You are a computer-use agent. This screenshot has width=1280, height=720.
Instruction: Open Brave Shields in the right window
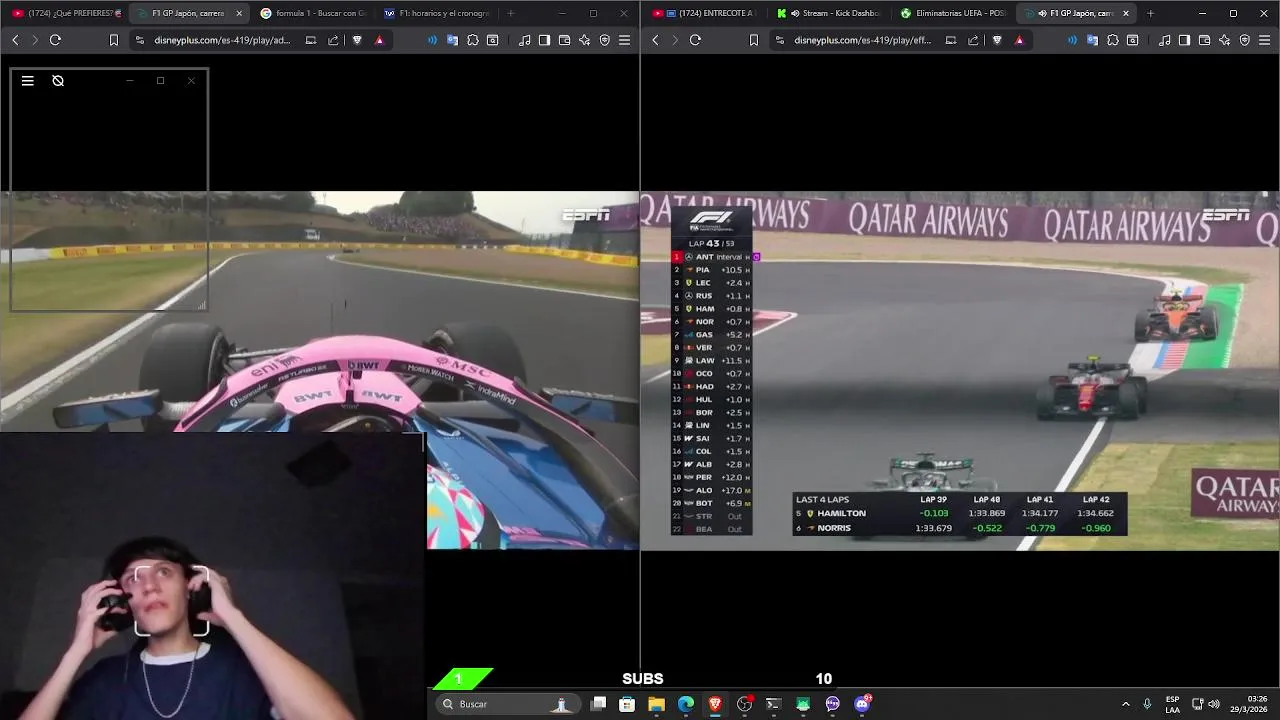coord(997,40)
